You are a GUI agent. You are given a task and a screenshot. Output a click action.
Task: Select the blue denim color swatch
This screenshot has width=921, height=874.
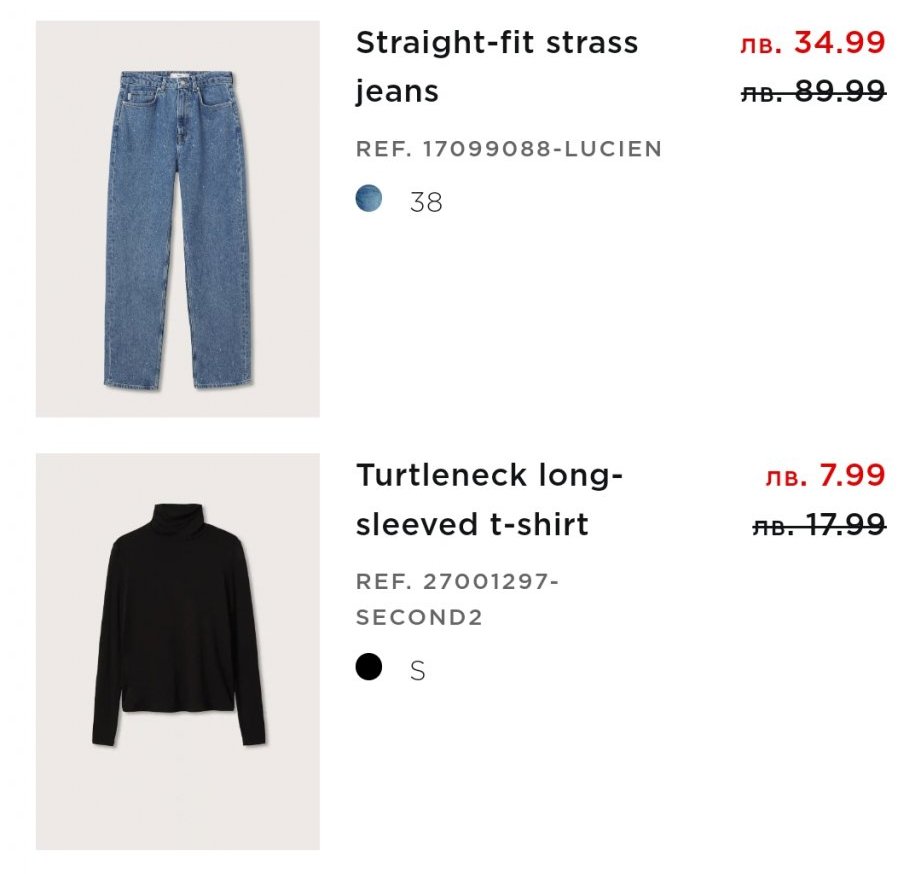(x=369, y=199)
